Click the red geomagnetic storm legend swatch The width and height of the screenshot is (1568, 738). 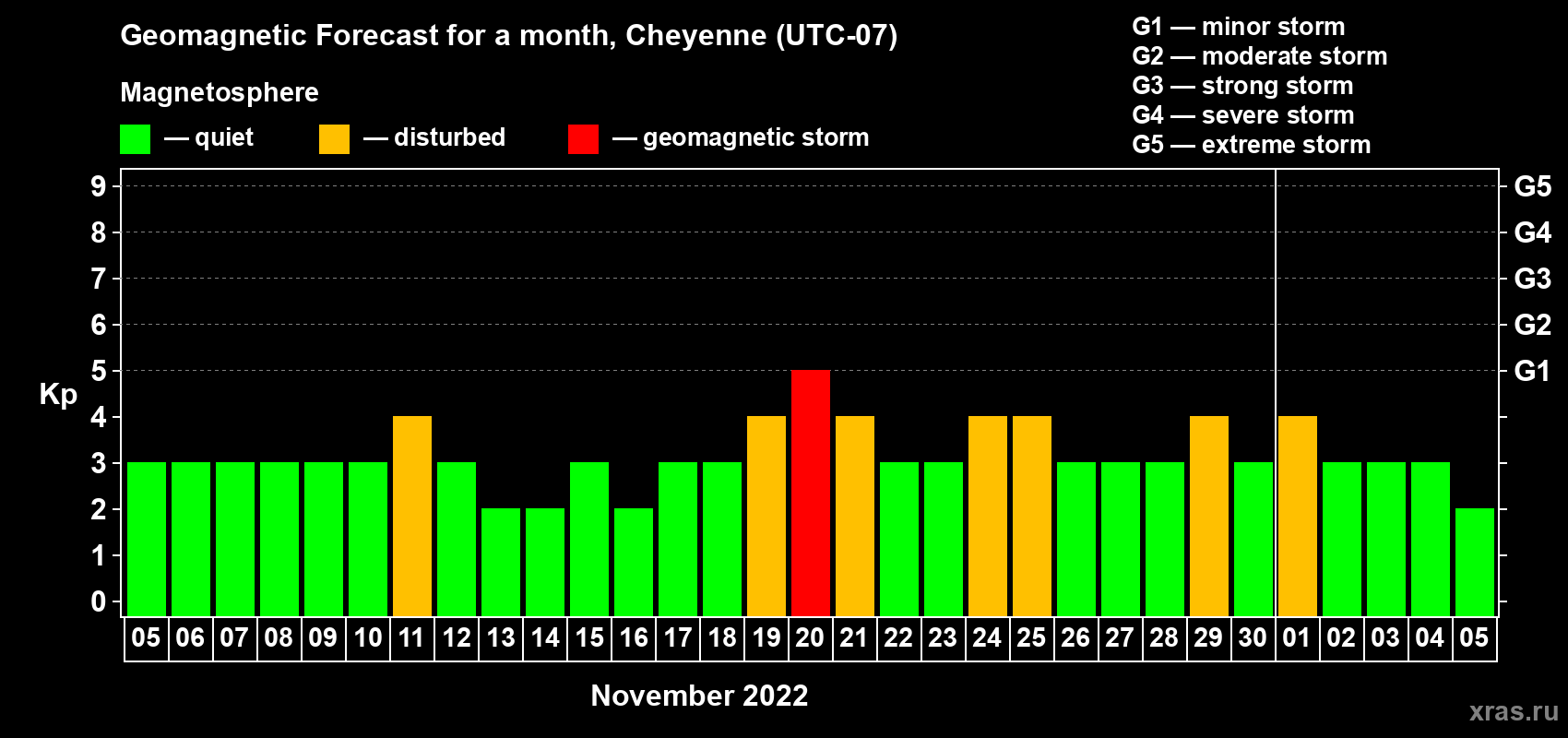(x=583, y=139)
